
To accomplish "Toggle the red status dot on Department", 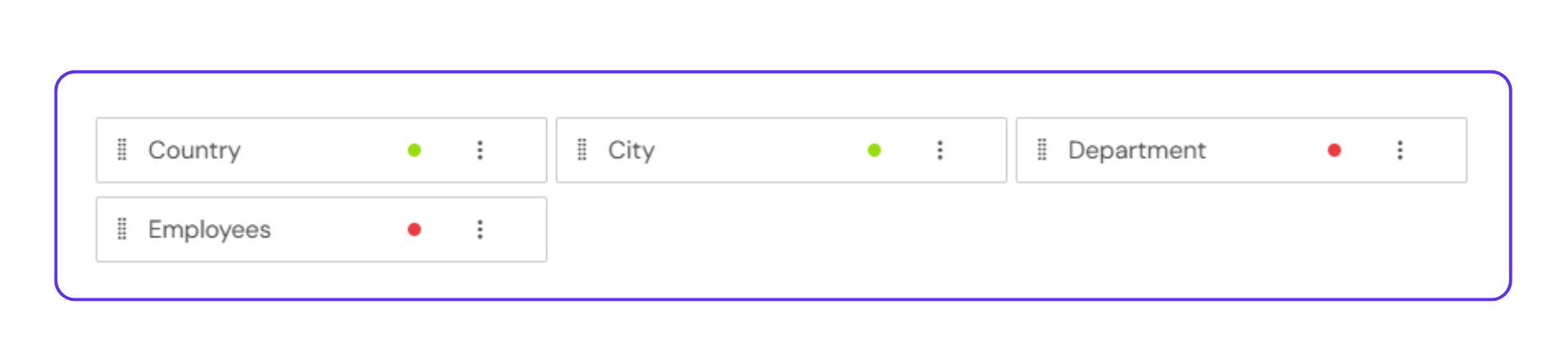I will click(x=1334, y=150).
